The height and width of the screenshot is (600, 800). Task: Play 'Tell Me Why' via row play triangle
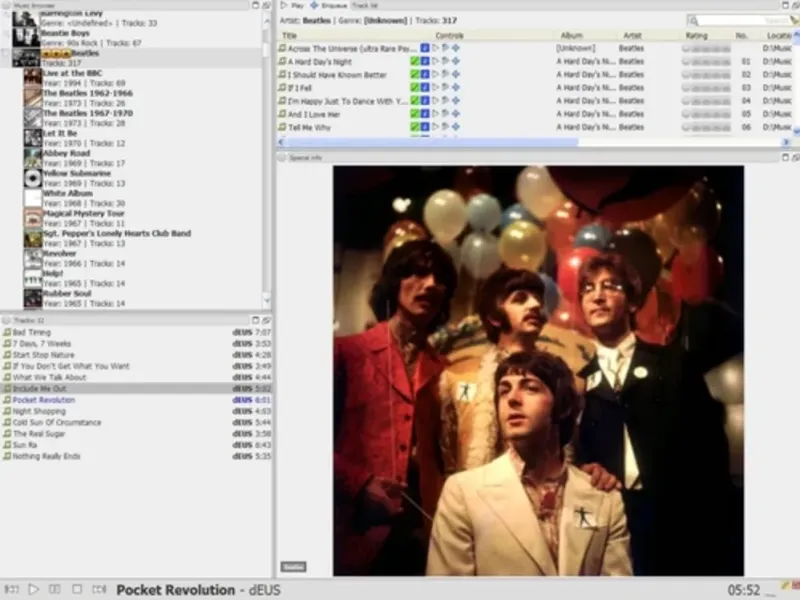[435, 127]
